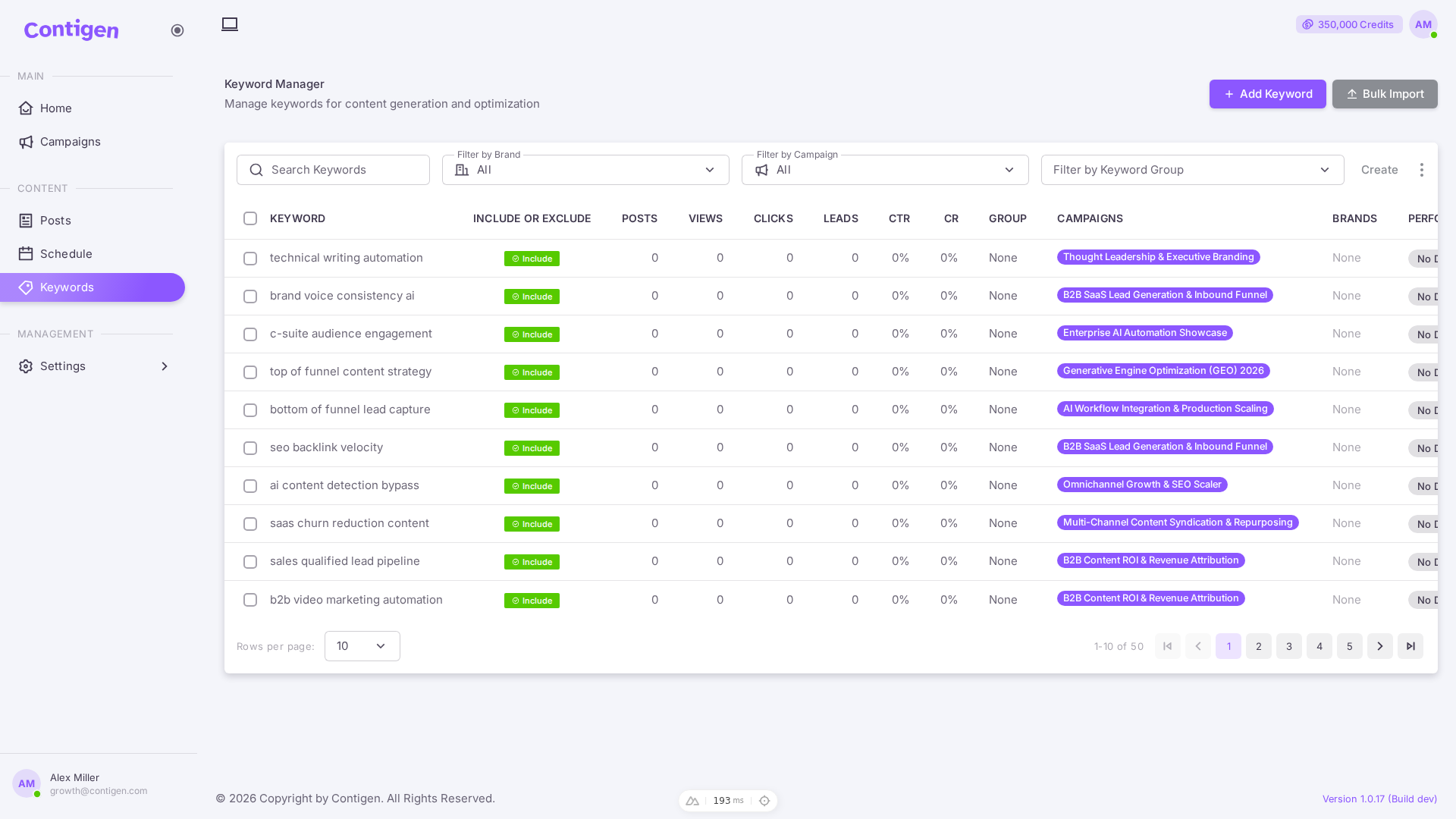Screen dimensions: 1456x819
Task: Check the 'brand voice consistency ai' row
Action: [x=250, y=297]
